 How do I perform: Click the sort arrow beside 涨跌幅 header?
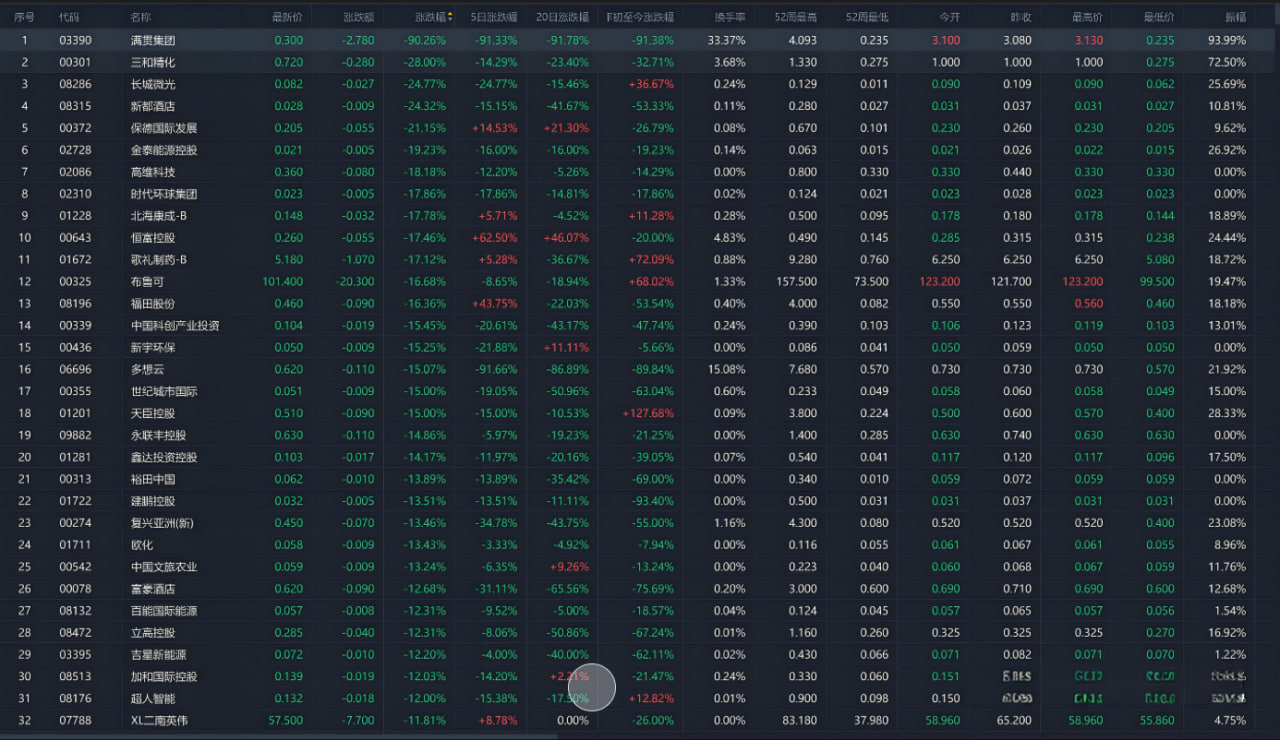(450, 17)
